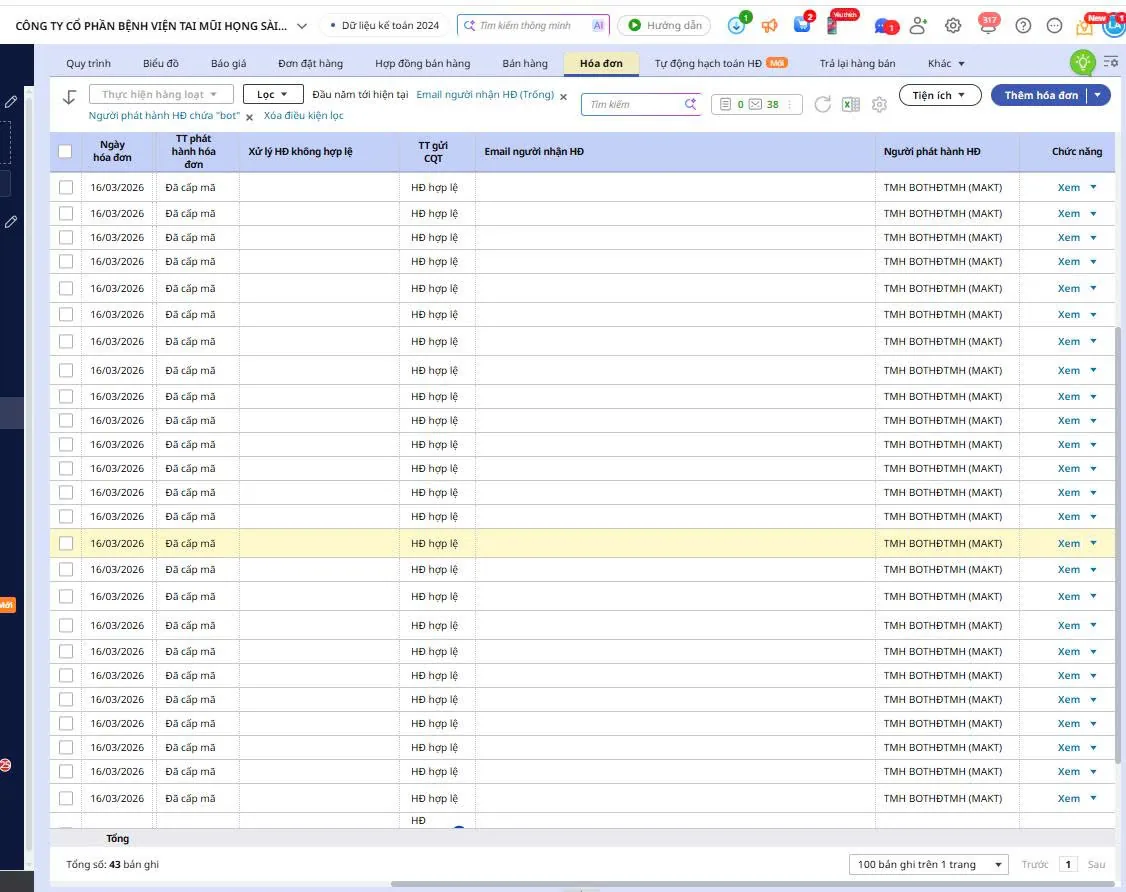
Task: Click the orange megaphone announcements icon
Action: point(769,26)
